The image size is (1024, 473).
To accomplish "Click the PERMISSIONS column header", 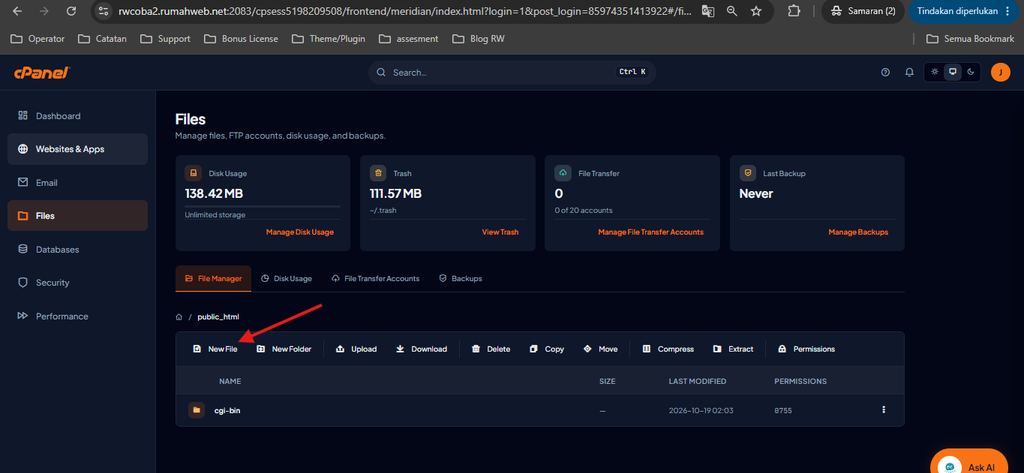I will (x=801, y=381).
